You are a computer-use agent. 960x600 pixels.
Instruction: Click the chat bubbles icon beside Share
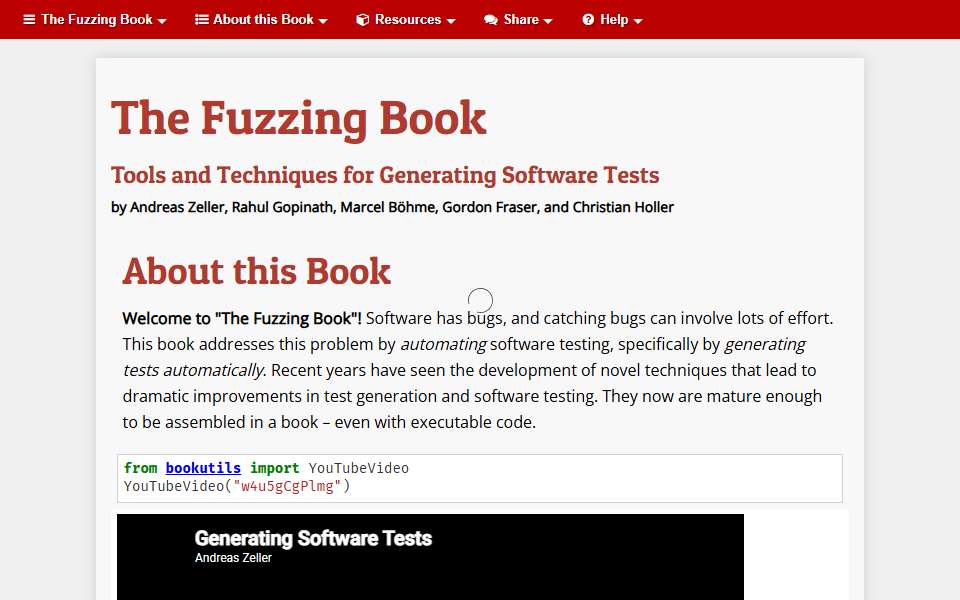pos(490,20)
